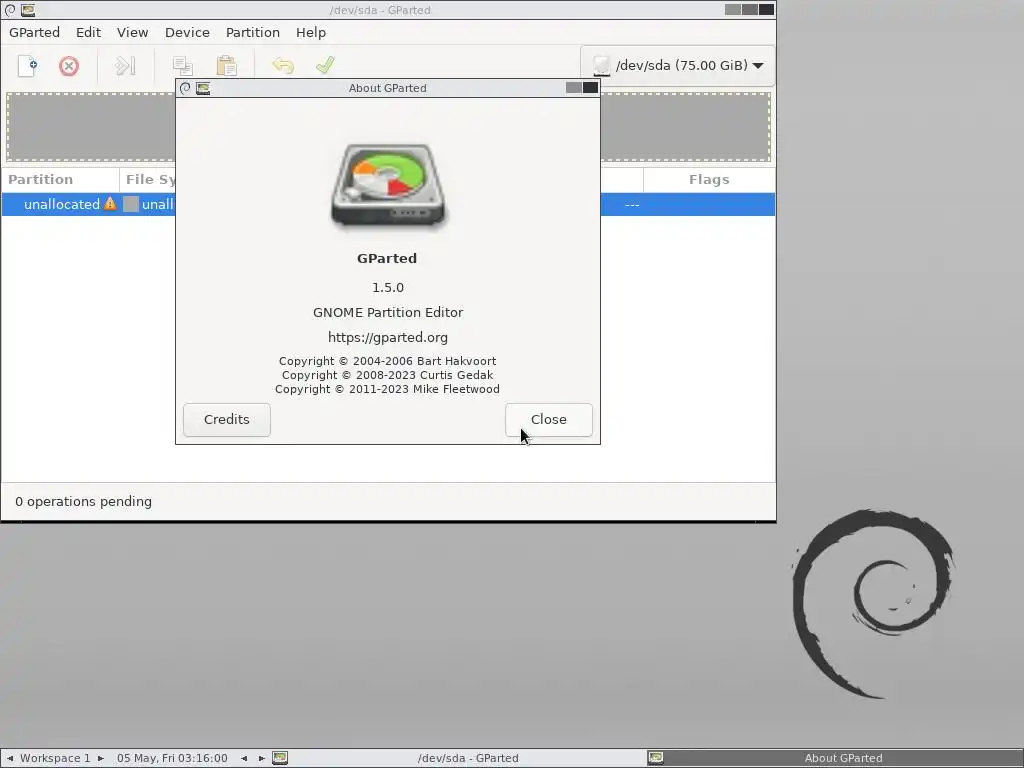Image resolution: width=1024 pixels, height=768 pixels.
Task: Click the main window title bar app icon
Action: (x=28, y=10)
